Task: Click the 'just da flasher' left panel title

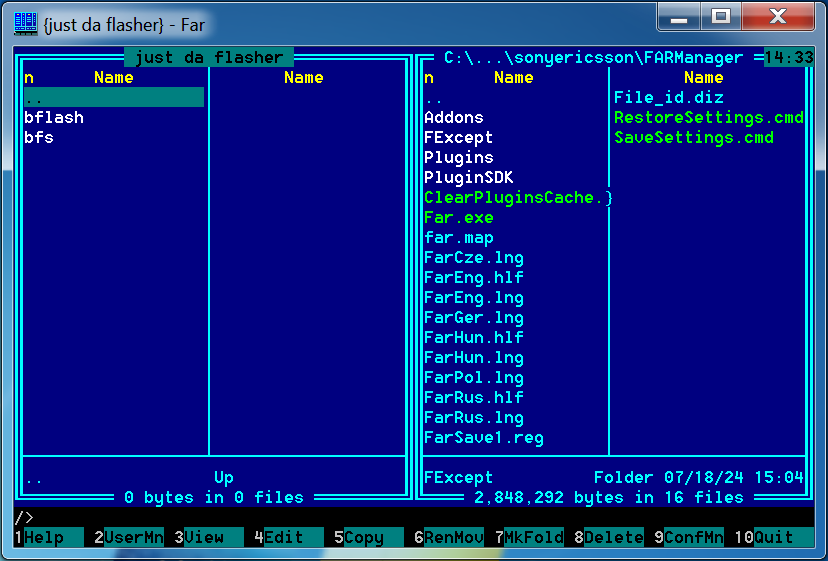Action: point(209,57)
